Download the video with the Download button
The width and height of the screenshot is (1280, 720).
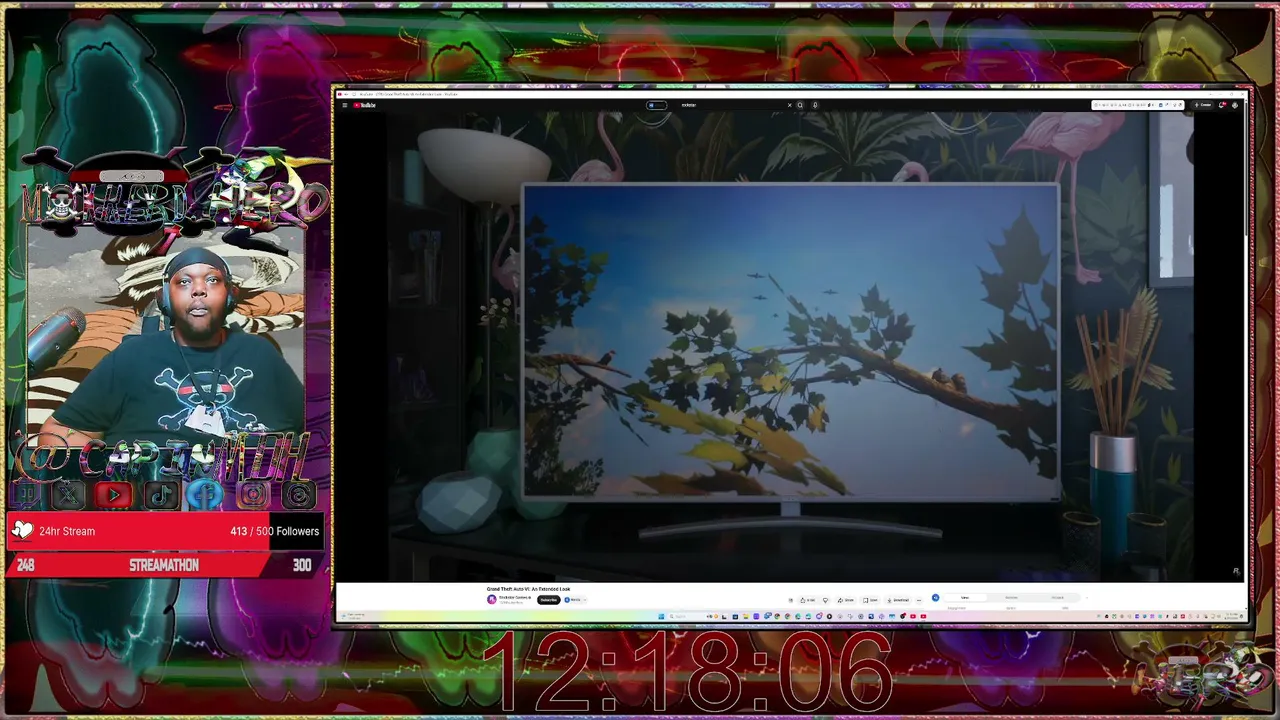click(x=898, y=600)
